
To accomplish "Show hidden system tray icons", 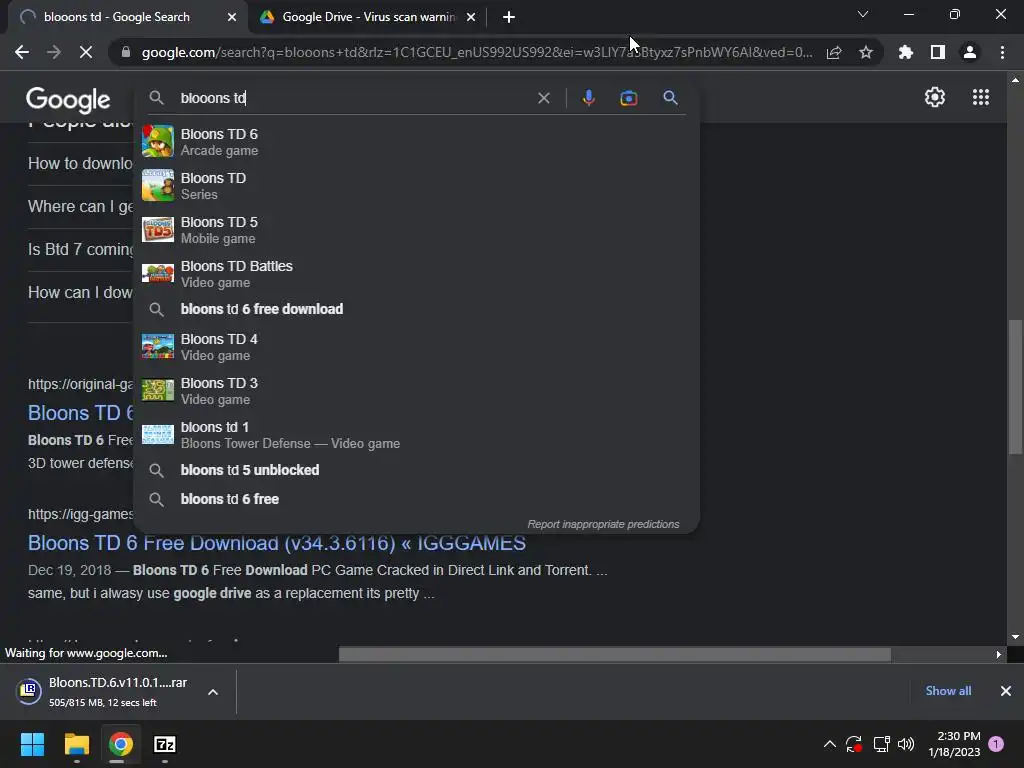I will (829, 744).
